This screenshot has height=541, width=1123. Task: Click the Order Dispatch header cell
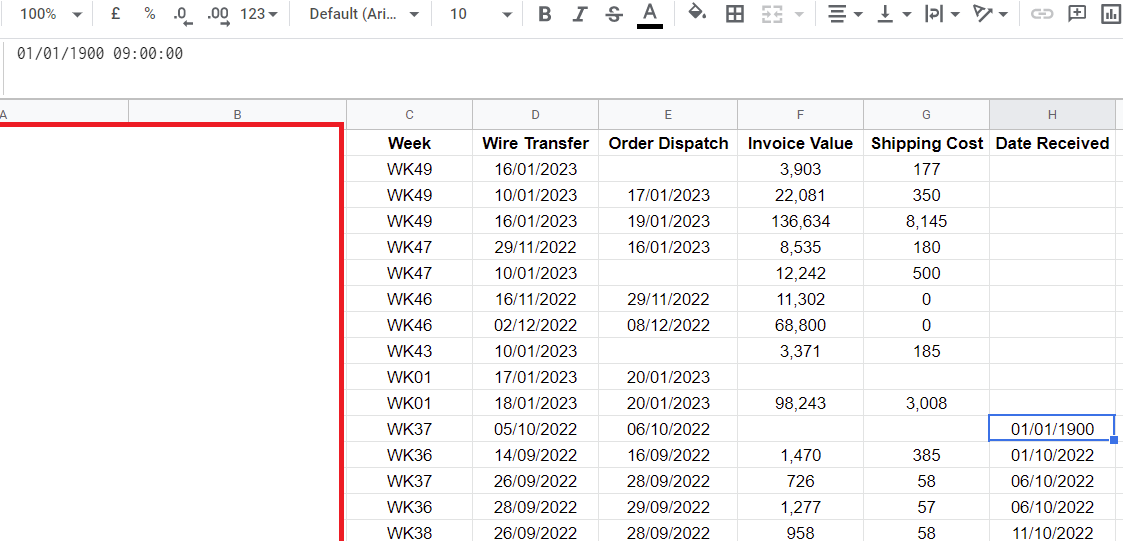668,143
